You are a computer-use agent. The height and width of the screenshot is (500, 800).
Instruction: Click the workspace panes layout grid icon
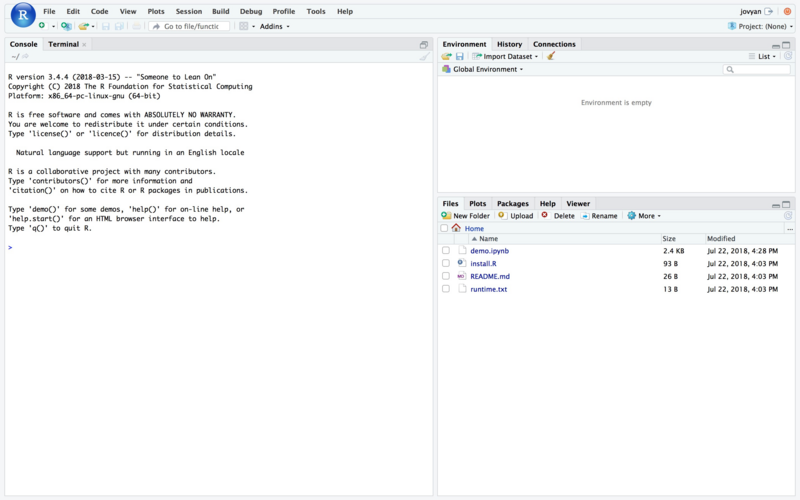[243, 26]
